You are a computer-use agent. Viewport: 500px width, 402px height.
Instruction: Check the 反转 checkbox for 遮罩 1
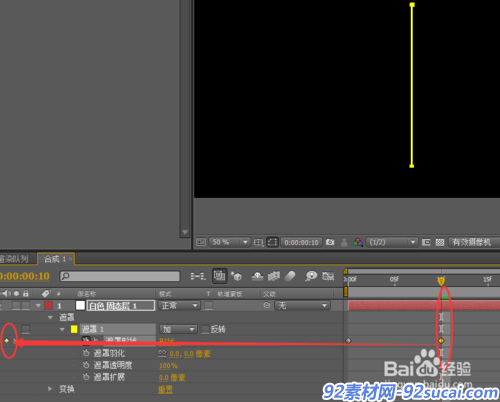(x=206, y=330)
